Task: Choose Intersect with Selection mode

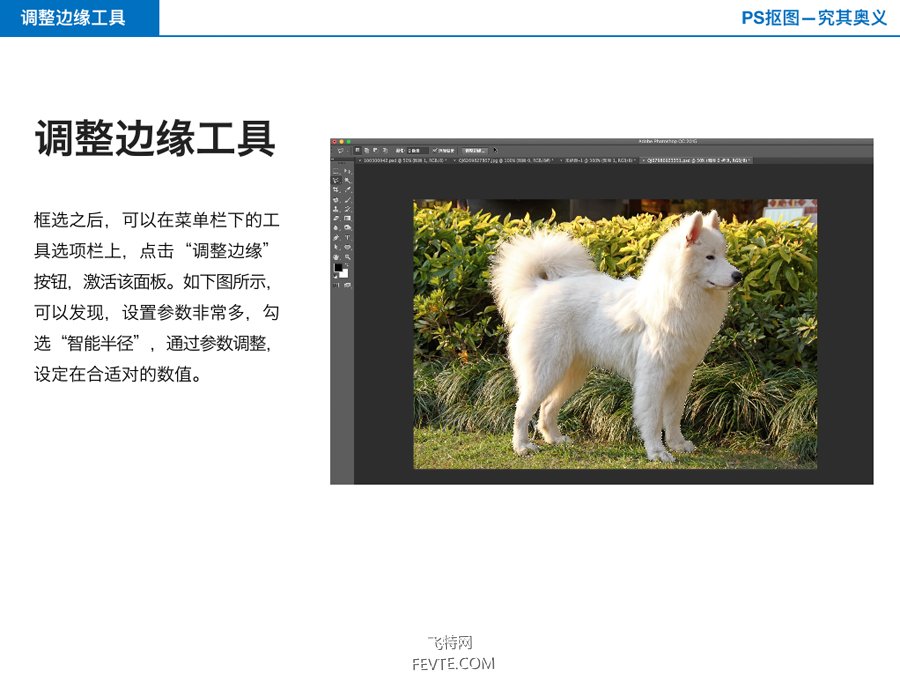Action: (x=385, y=150)
